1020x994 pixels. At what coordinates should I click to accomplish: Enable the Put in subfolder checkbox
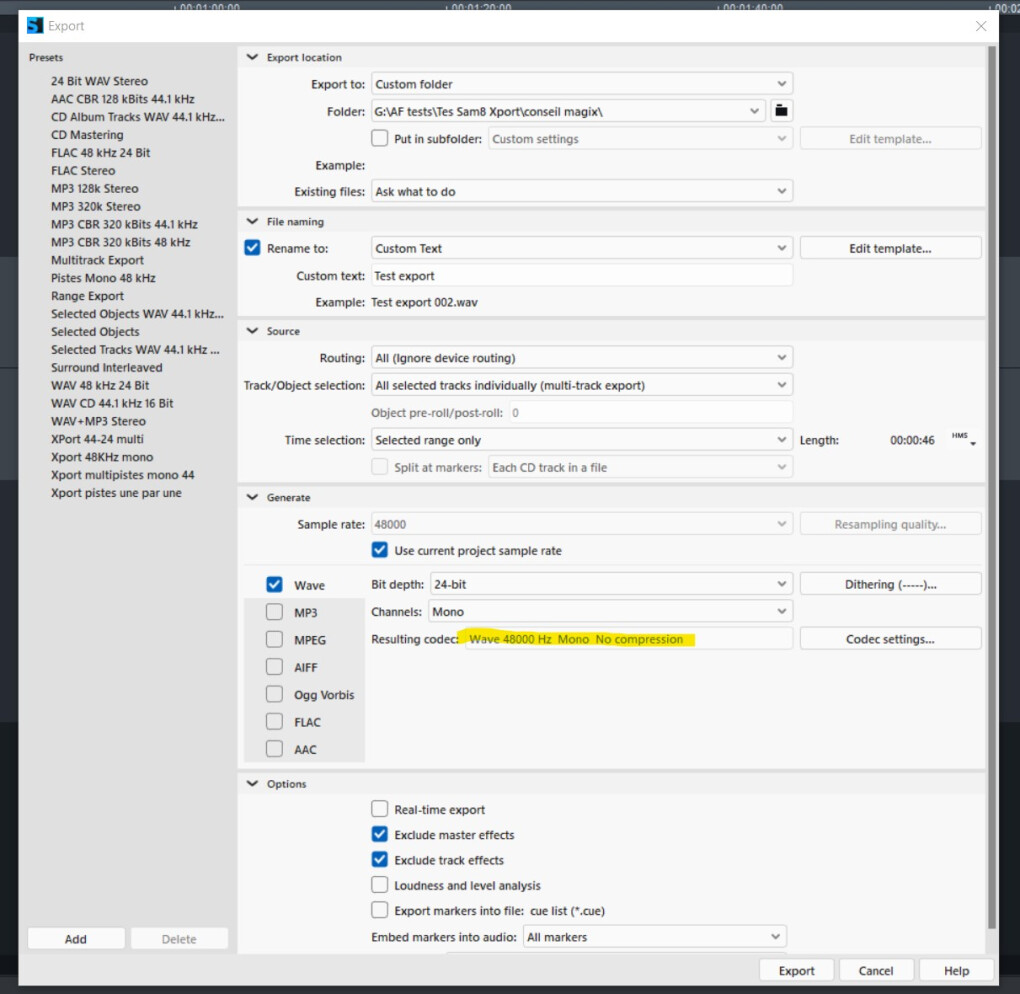tap(379, 139)
